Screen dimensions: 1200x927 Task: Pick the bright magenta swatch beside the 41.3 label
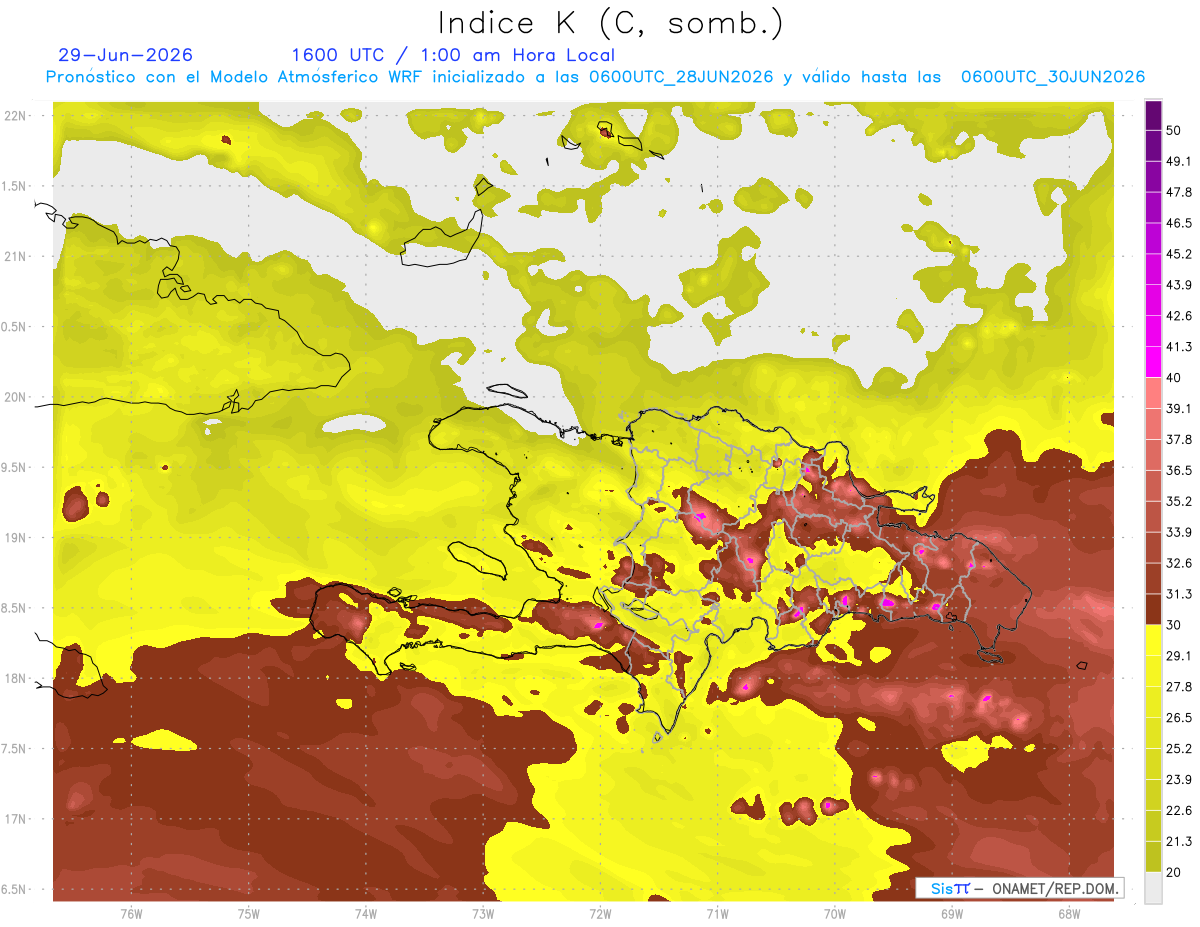1153,361
